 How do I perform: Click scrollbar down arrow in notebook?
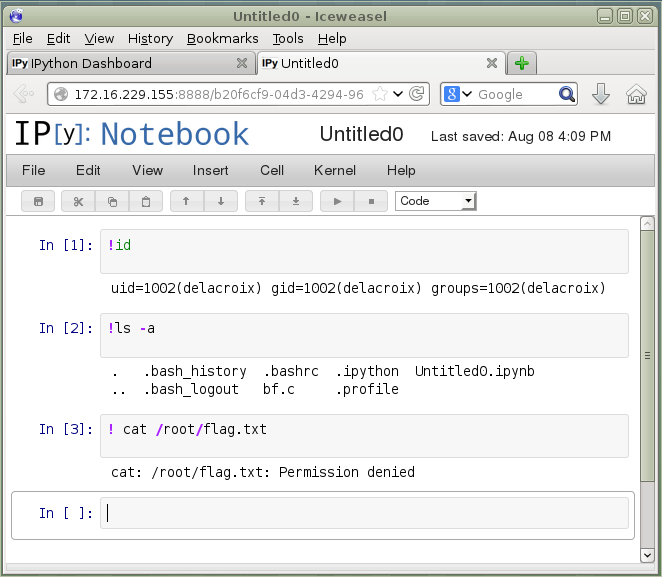click(x=647, y=555)
